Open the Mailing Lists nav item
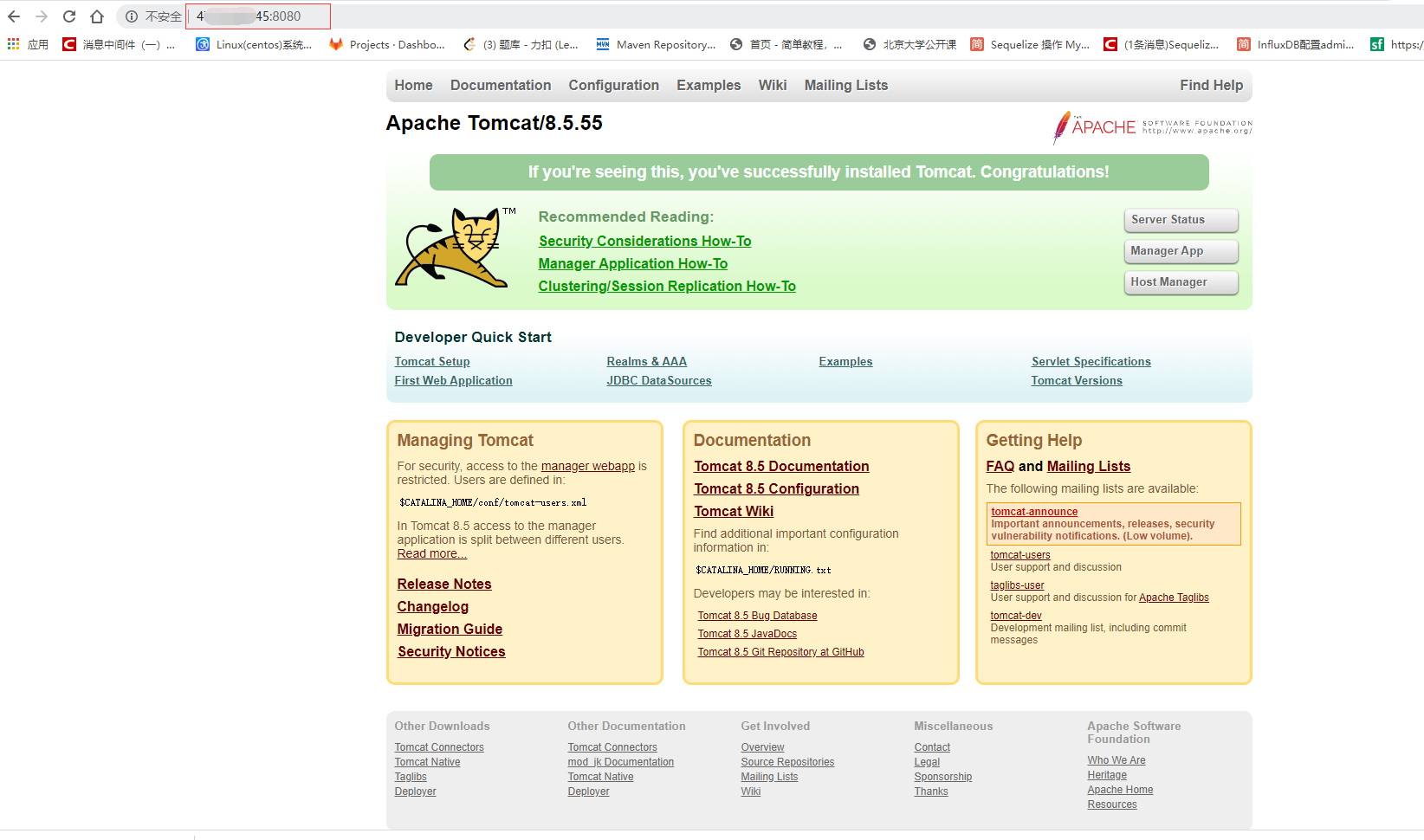 (846, 85)
